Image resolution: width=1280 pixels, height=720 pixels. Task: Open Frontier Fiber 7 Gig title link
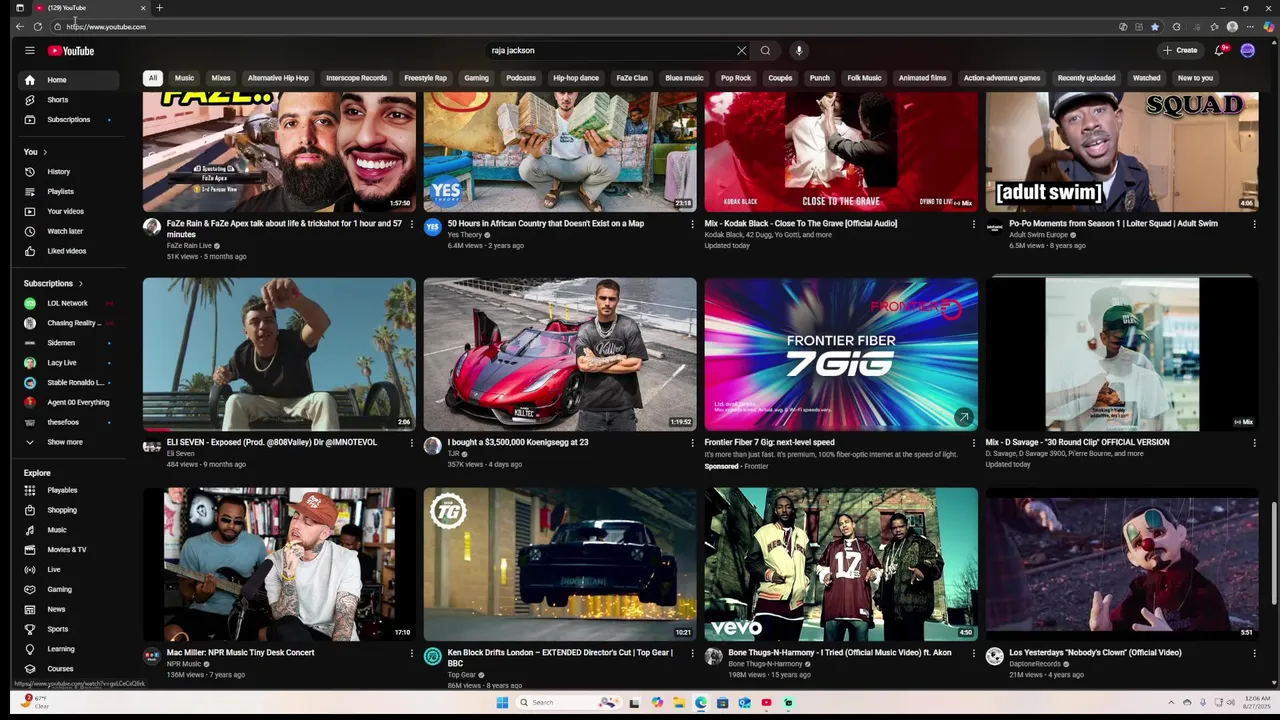coord(769,442)
